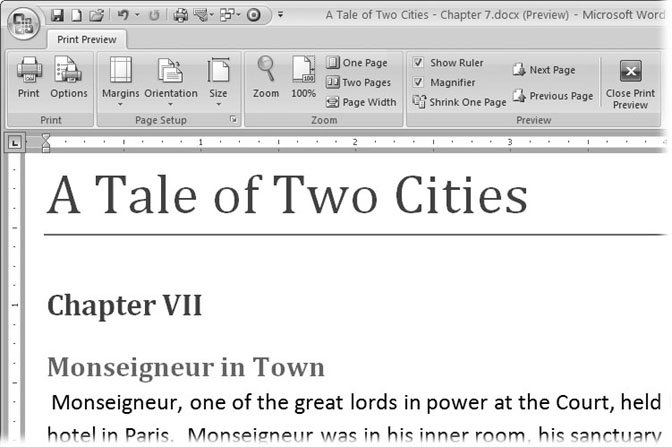The height and width of the screenshot is (447, 672).
Task: Uncheck the Show Ruler checkbox
Action: (419, 62)
